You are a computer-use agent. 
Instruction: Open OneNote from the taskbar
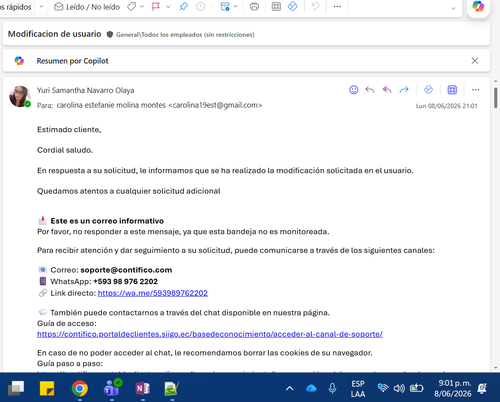click(143, 388)
